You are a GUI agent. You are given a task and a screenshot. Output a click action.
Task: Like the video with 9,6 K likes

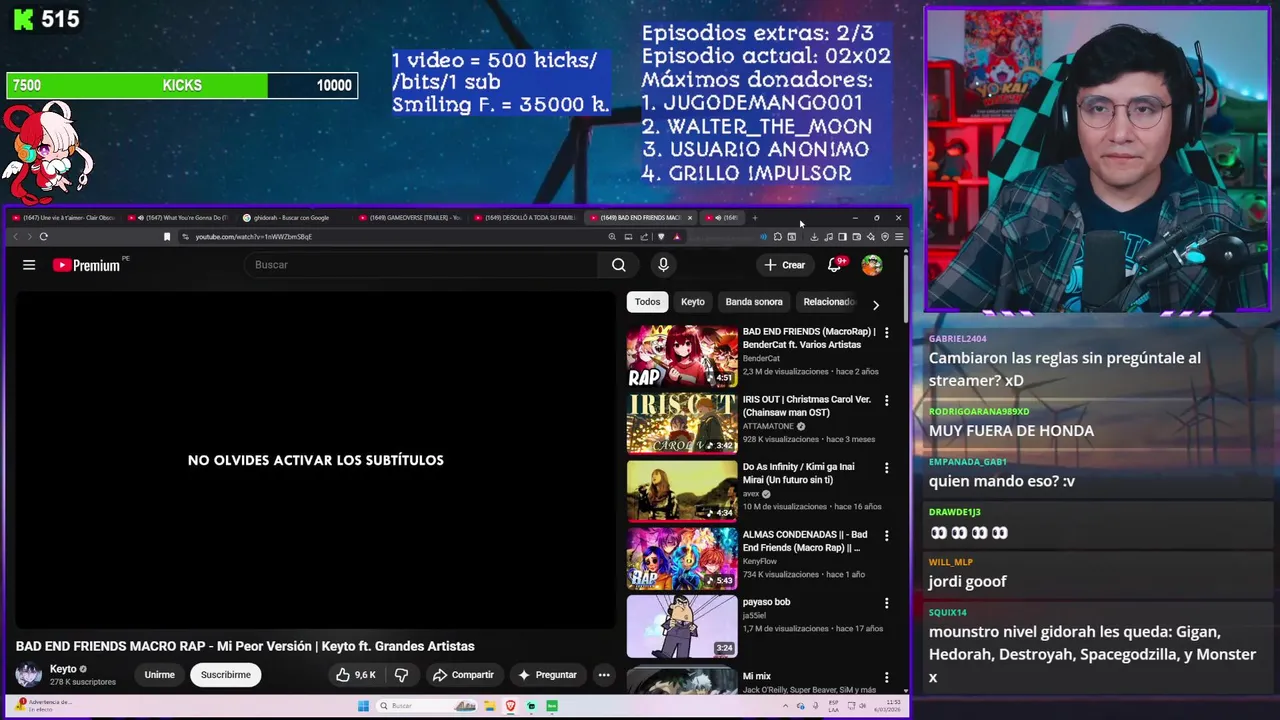356,675
